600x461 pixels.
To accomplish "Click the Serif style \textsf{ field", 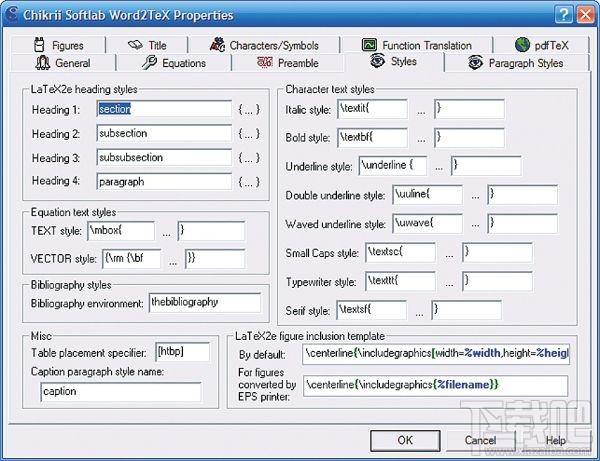I will click(372, 310).
